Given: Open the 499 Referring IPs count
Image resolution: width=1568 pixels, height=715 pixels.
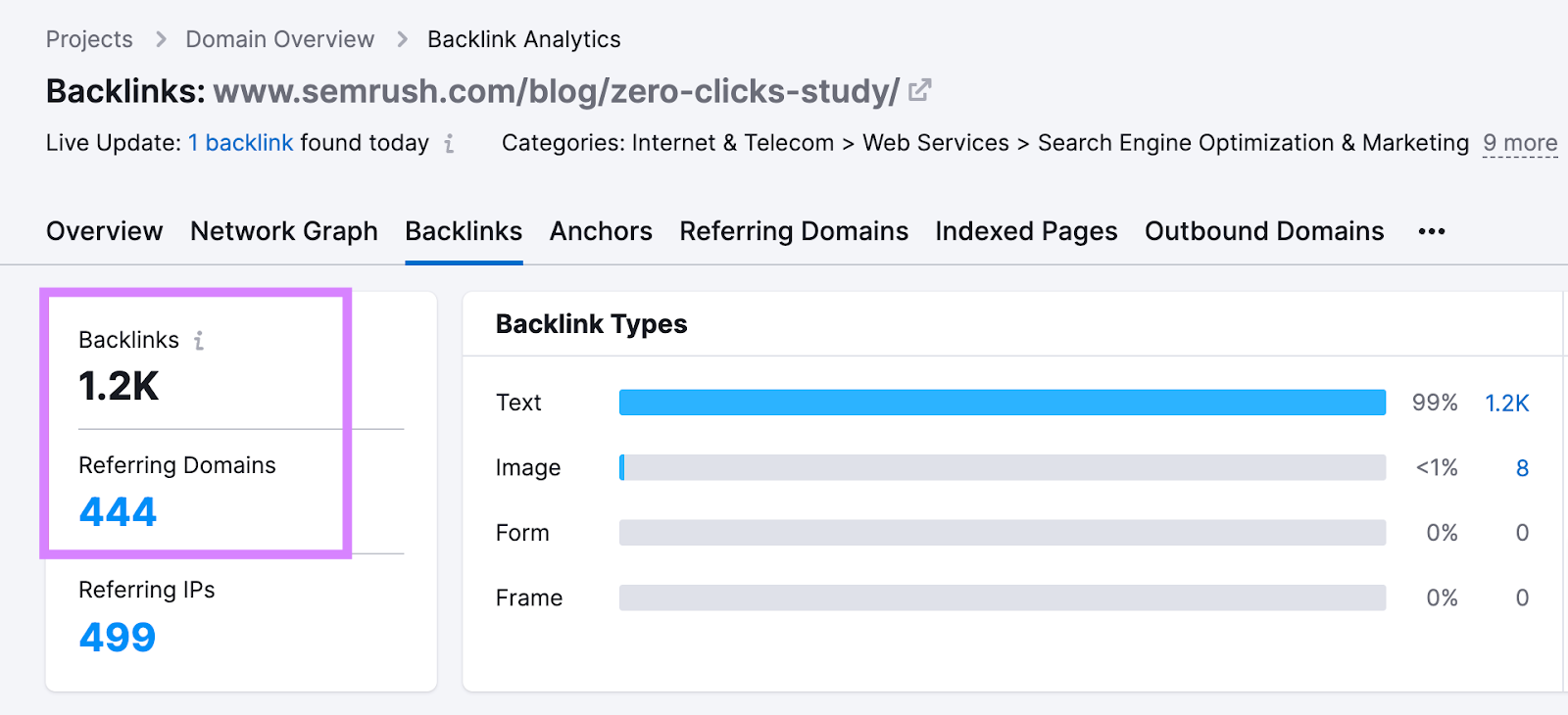Looking at the screenshot, I should [118, 638].
